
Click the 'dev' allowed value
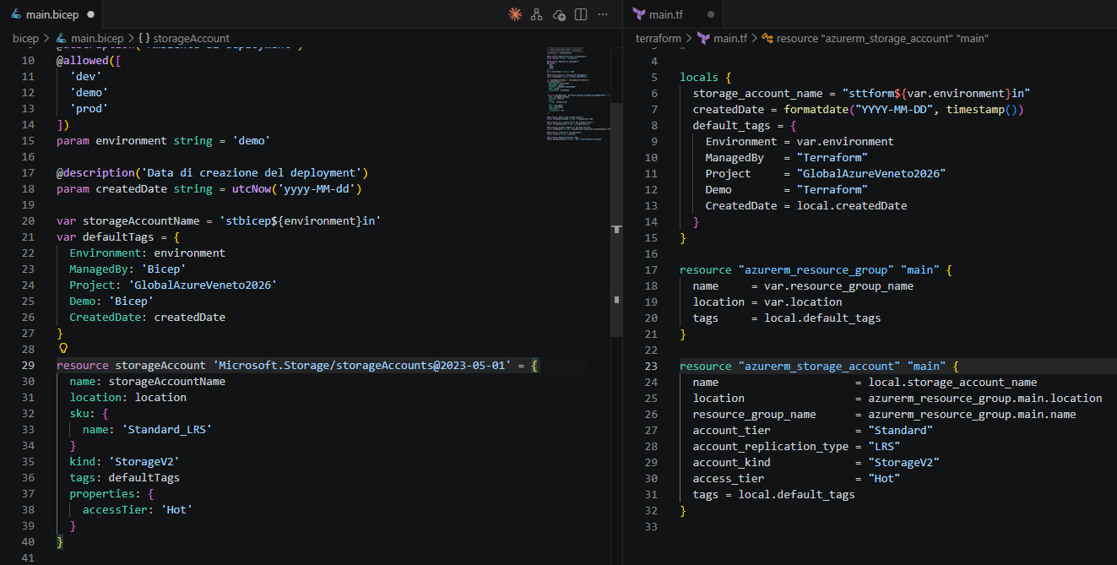tap(85, 77)
